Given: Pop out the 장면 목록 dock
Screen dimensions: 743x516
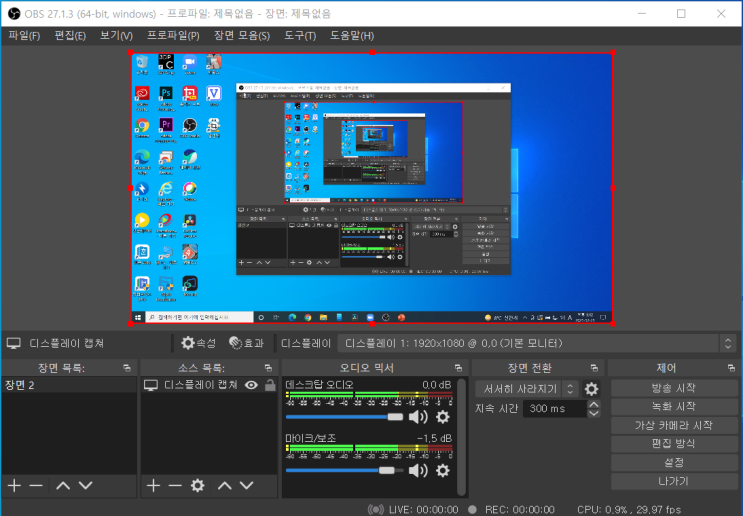Looking at the screenshot, I should coord(127,368).
